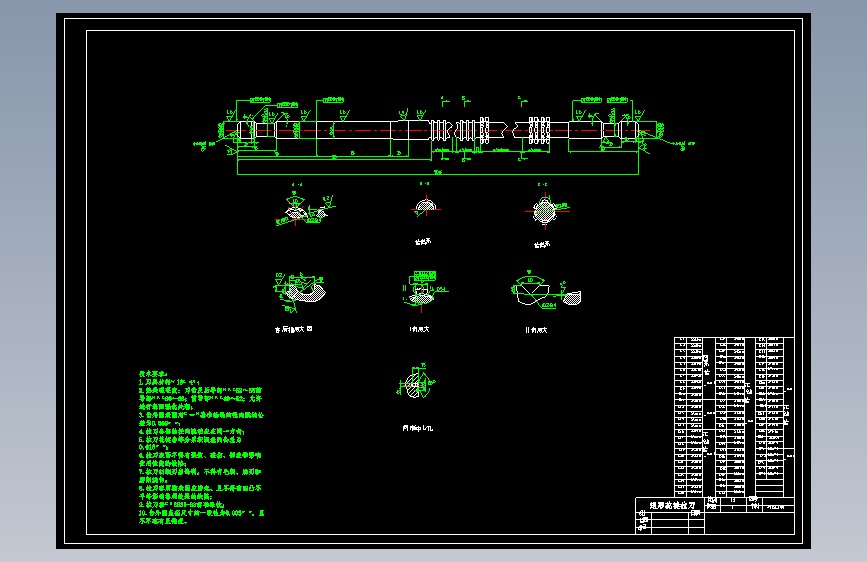The image size is (867, 562).
Task: Select the C-C spline cross-section view
Action: click(x=546, y=210)
